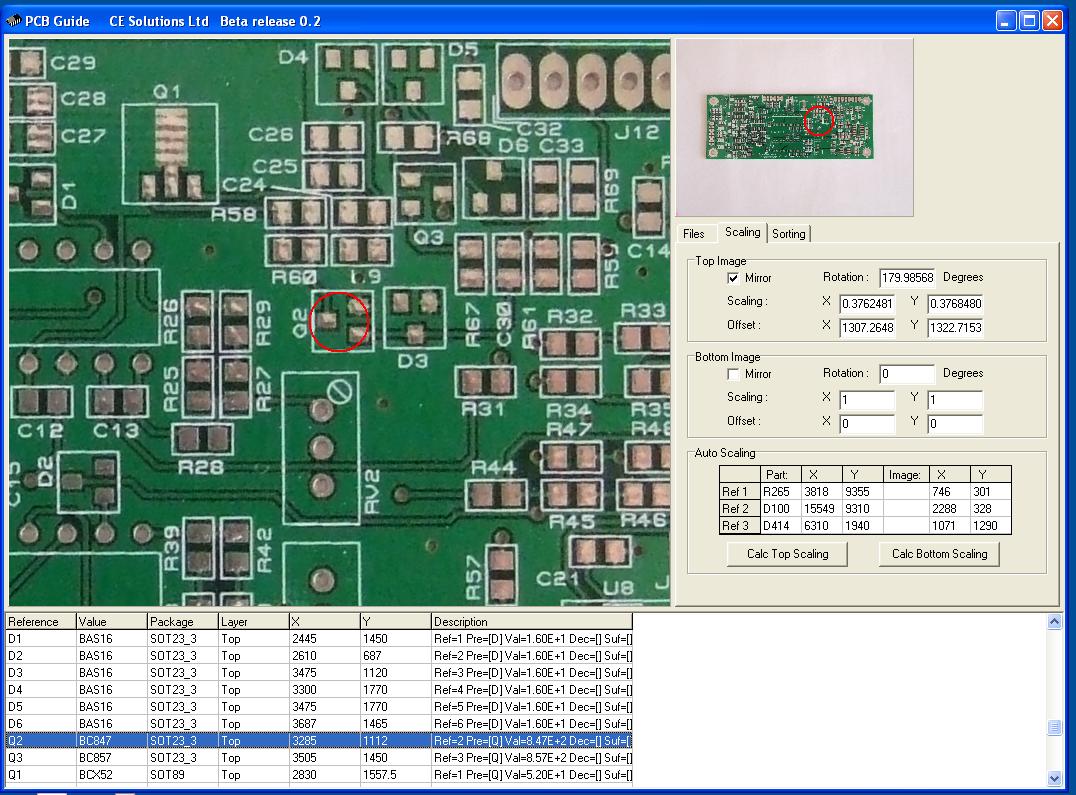Open the Sorting tab
Viewport: 1076px width, 795px height.
(x=788, y=234)
